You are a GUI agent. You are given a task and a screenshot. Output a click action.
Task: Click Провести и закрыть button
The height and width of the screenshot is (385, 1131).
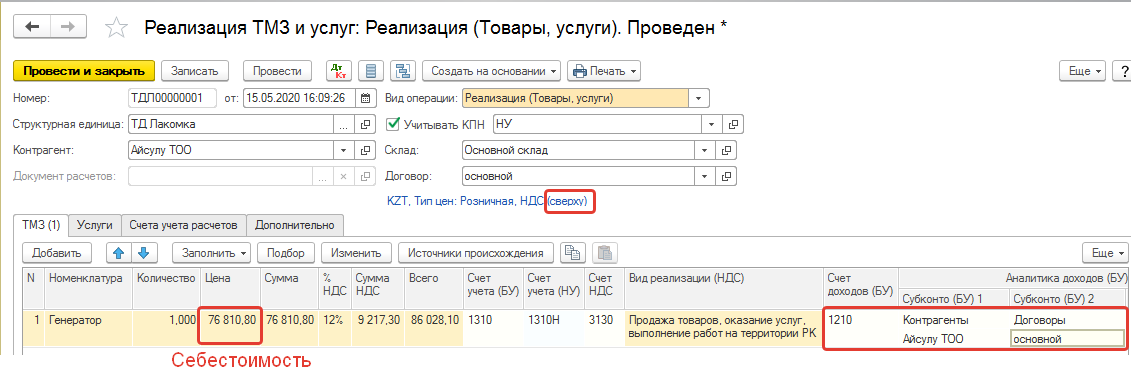(84, 71)
